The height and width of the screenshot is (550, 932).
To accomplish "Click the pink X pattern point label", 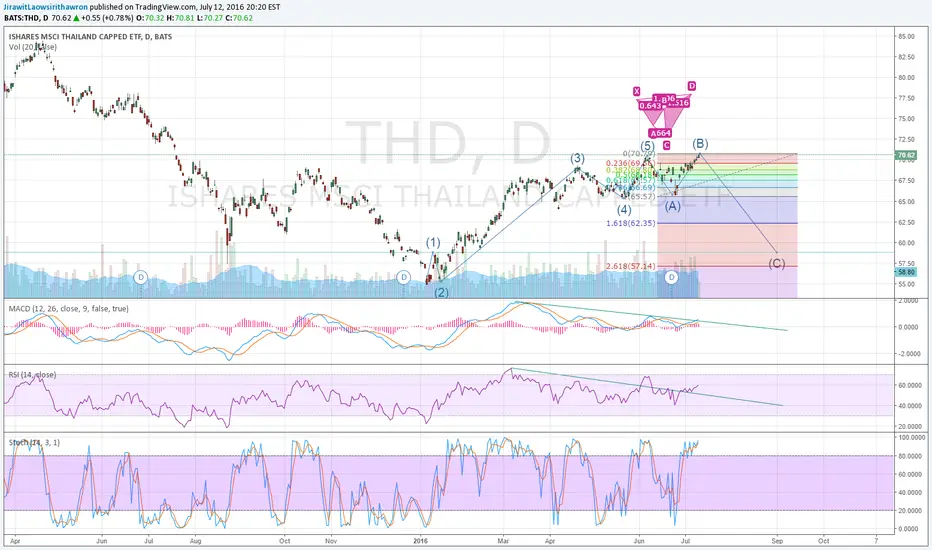I will click(636, 91).
